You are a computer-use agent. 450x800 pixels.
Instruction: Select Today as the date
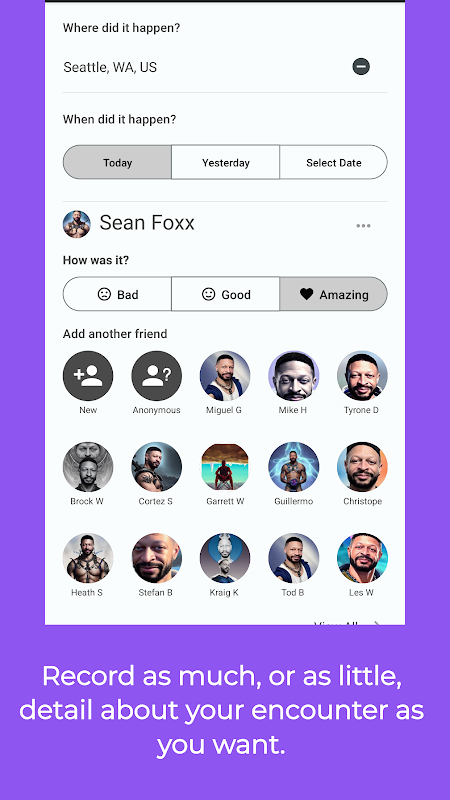[x=117, y=162]
